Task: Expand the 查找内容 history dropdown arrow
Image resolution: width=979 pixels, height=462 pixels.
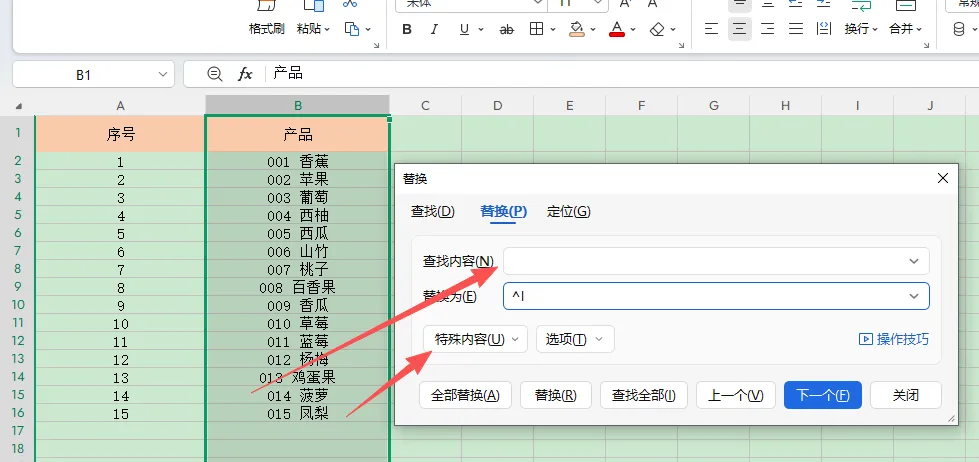Action: tap(914, 261)
